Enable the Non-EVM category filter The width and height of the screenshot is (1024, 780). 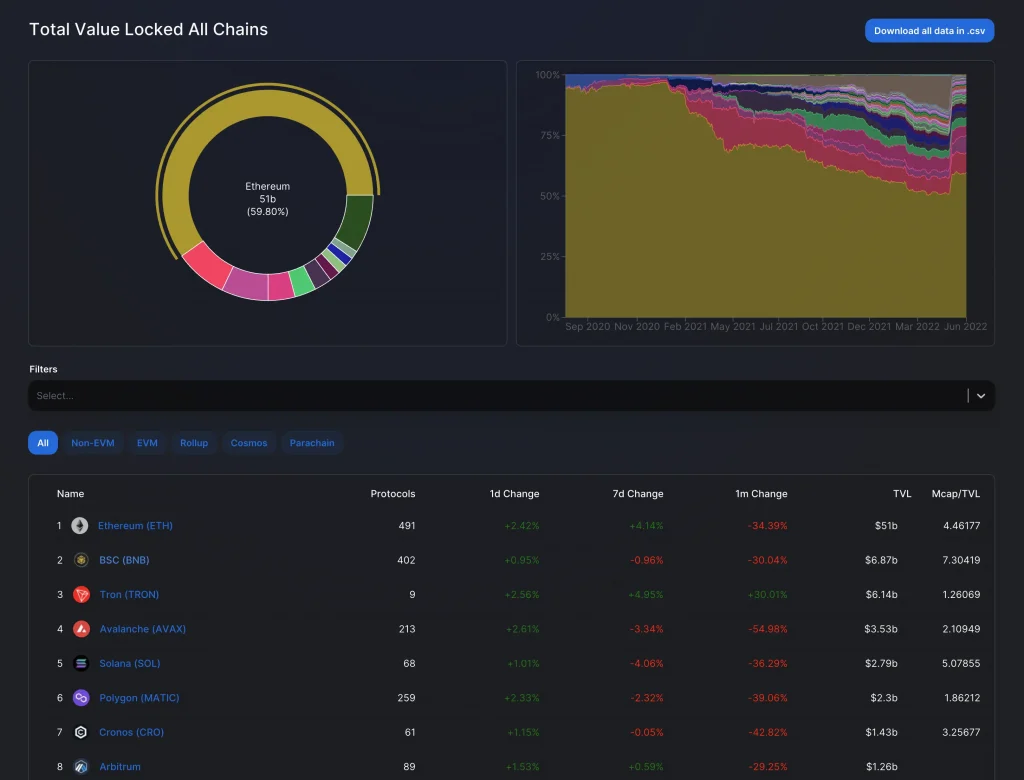click(x=93, y=443)
